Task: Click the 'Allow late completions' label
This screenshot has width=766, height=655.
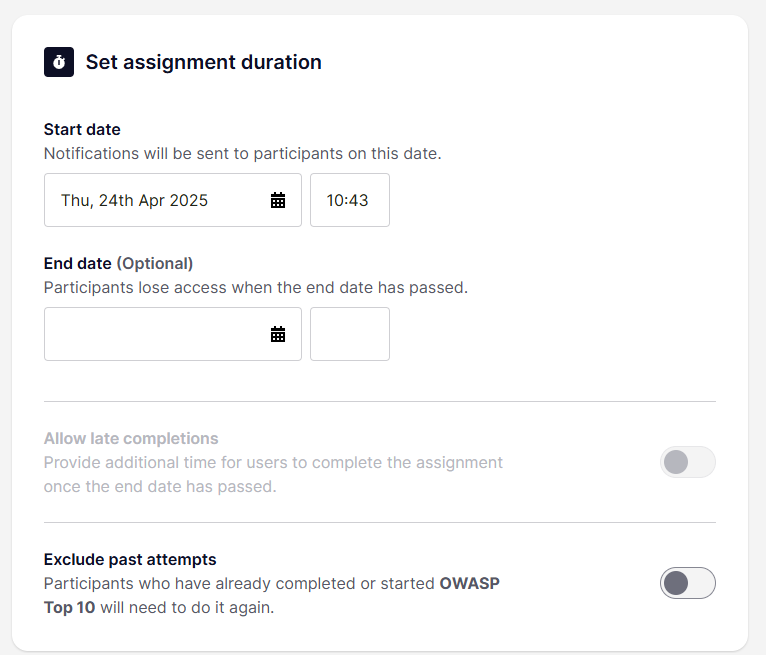Action: click(x=131, y=438)
